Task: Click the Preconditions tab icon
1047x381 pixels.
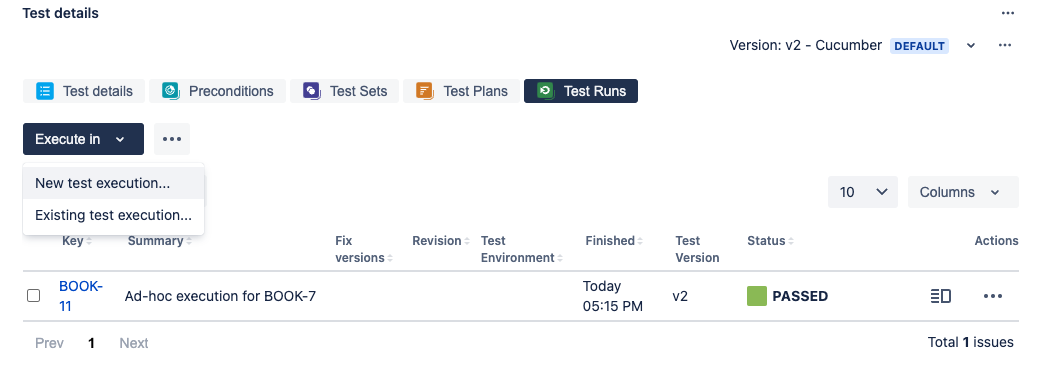Action: (x=171, y=91)
